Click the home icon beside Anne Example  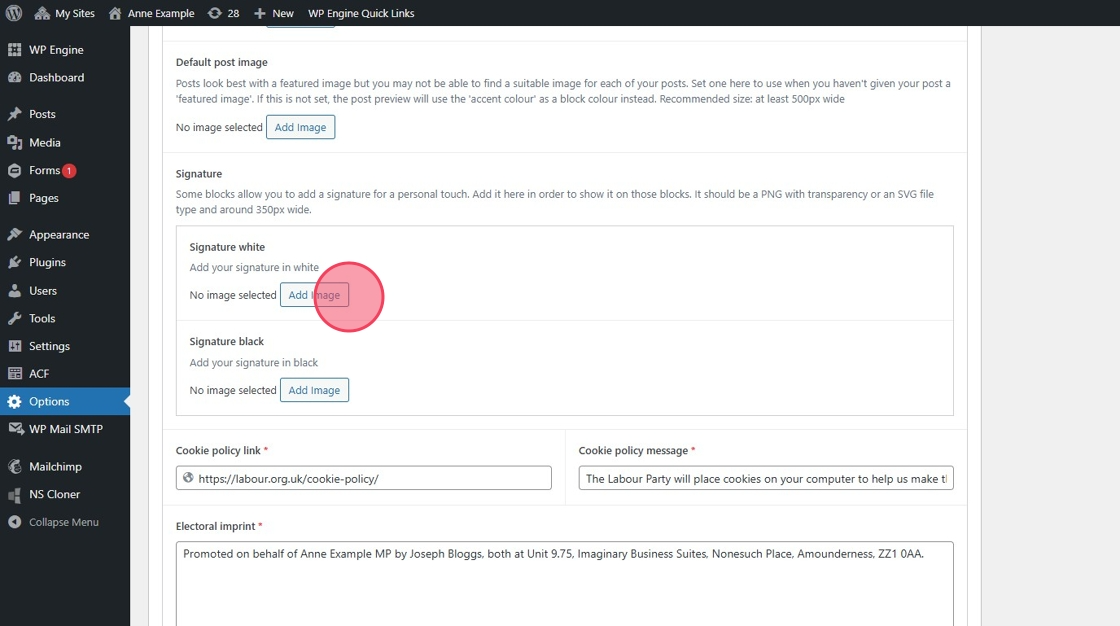pyautogui.click(x=115, y=13)
